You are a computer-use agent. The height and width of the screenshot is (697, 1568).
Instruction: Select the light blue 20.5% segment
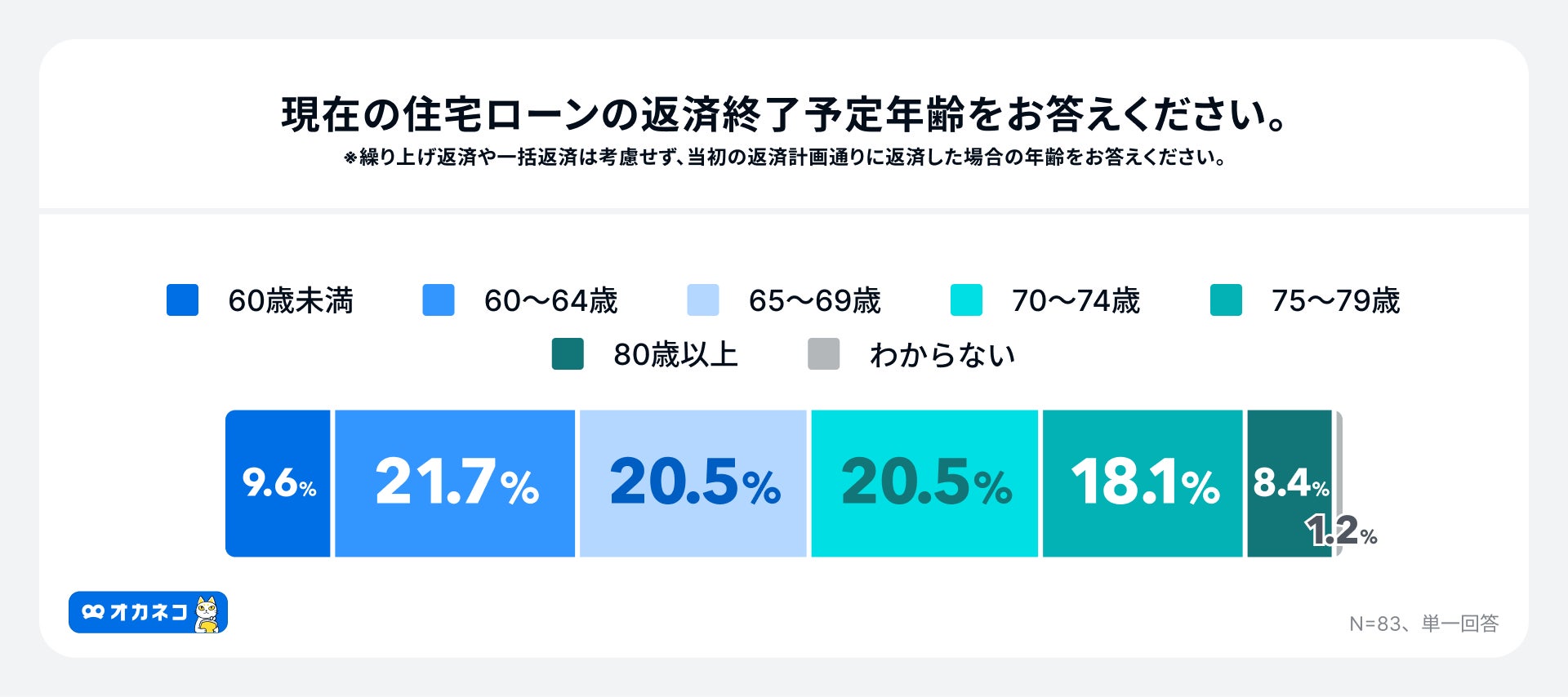pos(693,483)
